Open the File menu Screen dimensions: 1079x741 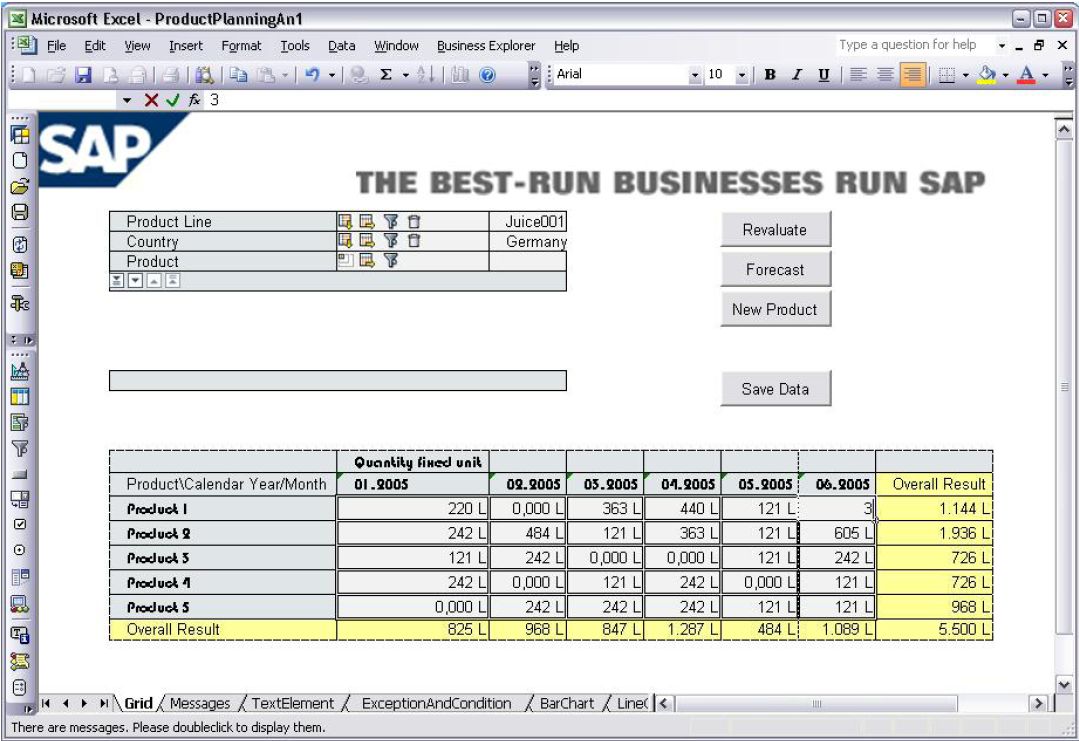[x=56, y=46]
